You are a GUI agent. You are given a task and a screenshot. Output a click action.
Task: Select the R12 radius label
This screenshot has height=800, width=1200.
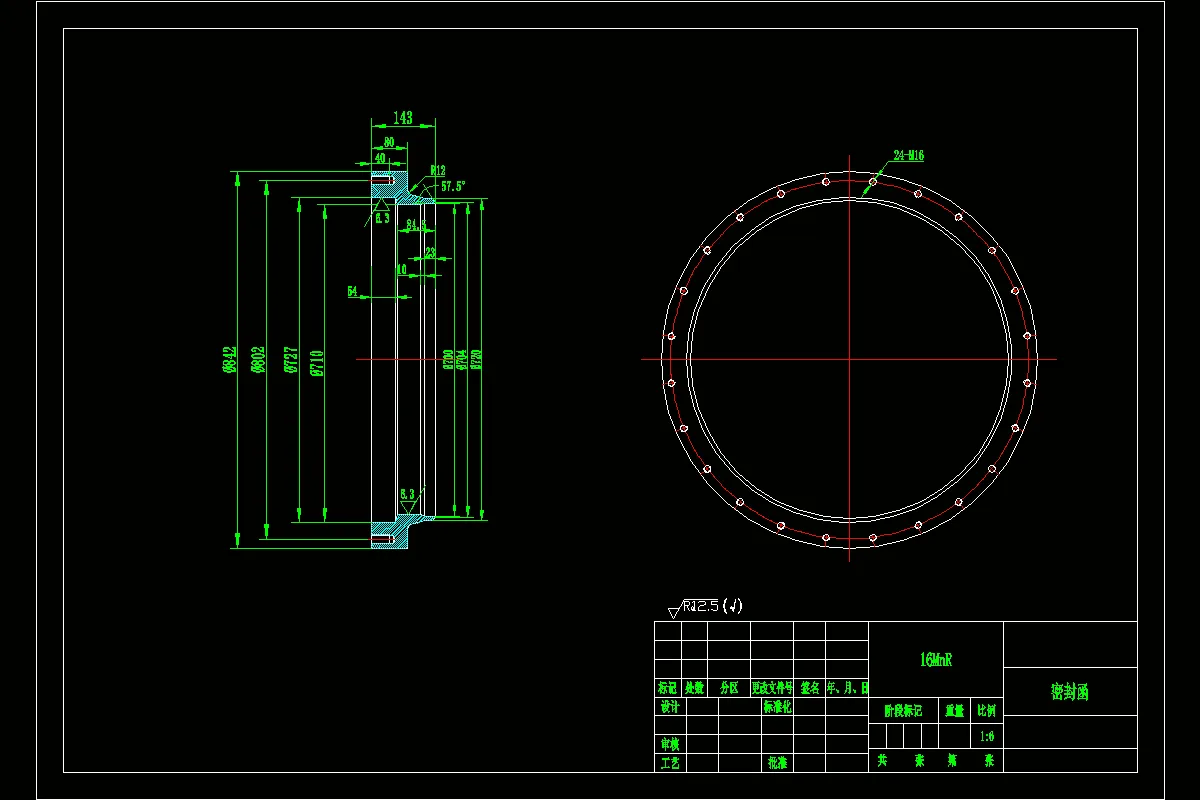[438, 170]
